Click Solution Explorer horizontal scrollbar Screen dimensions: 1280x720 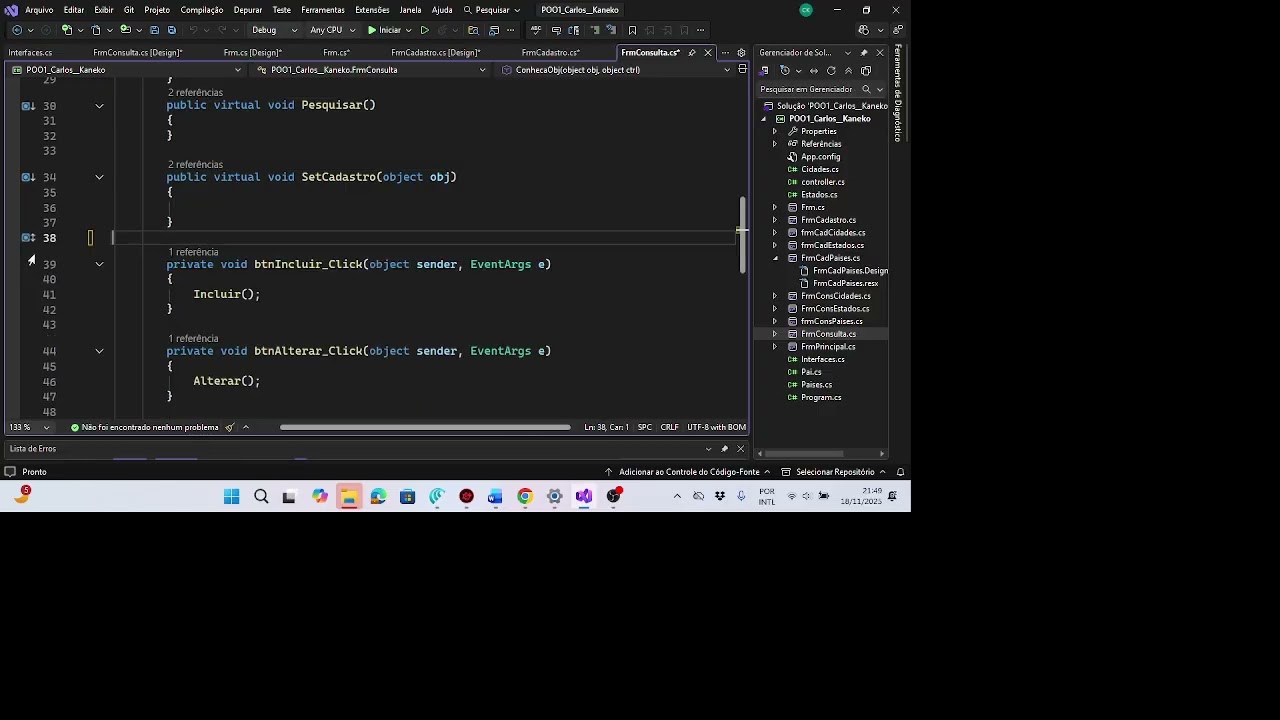(805, 453)
